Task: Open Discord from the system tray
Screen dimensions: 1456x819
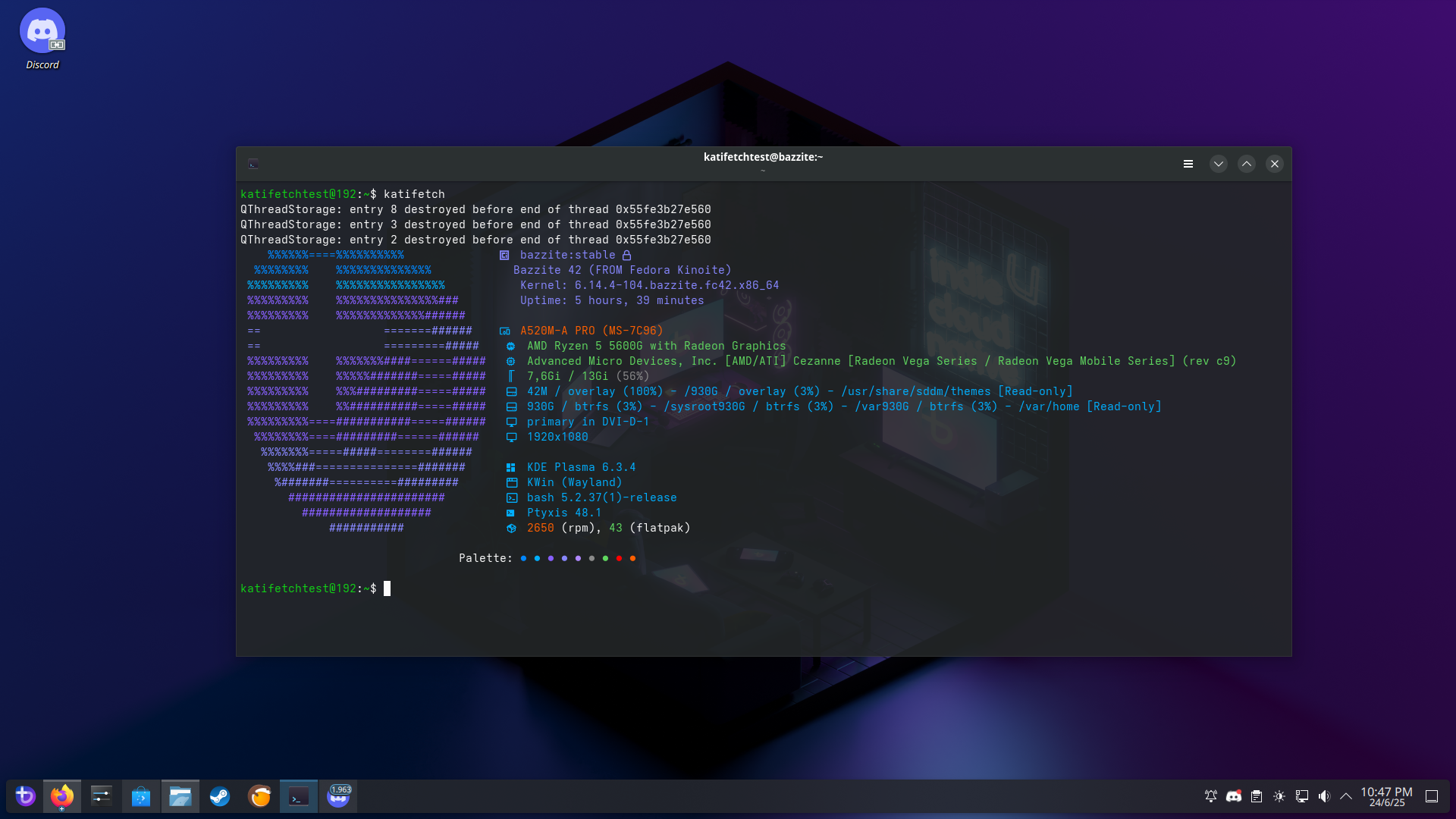Action: tap(1233, 796)
